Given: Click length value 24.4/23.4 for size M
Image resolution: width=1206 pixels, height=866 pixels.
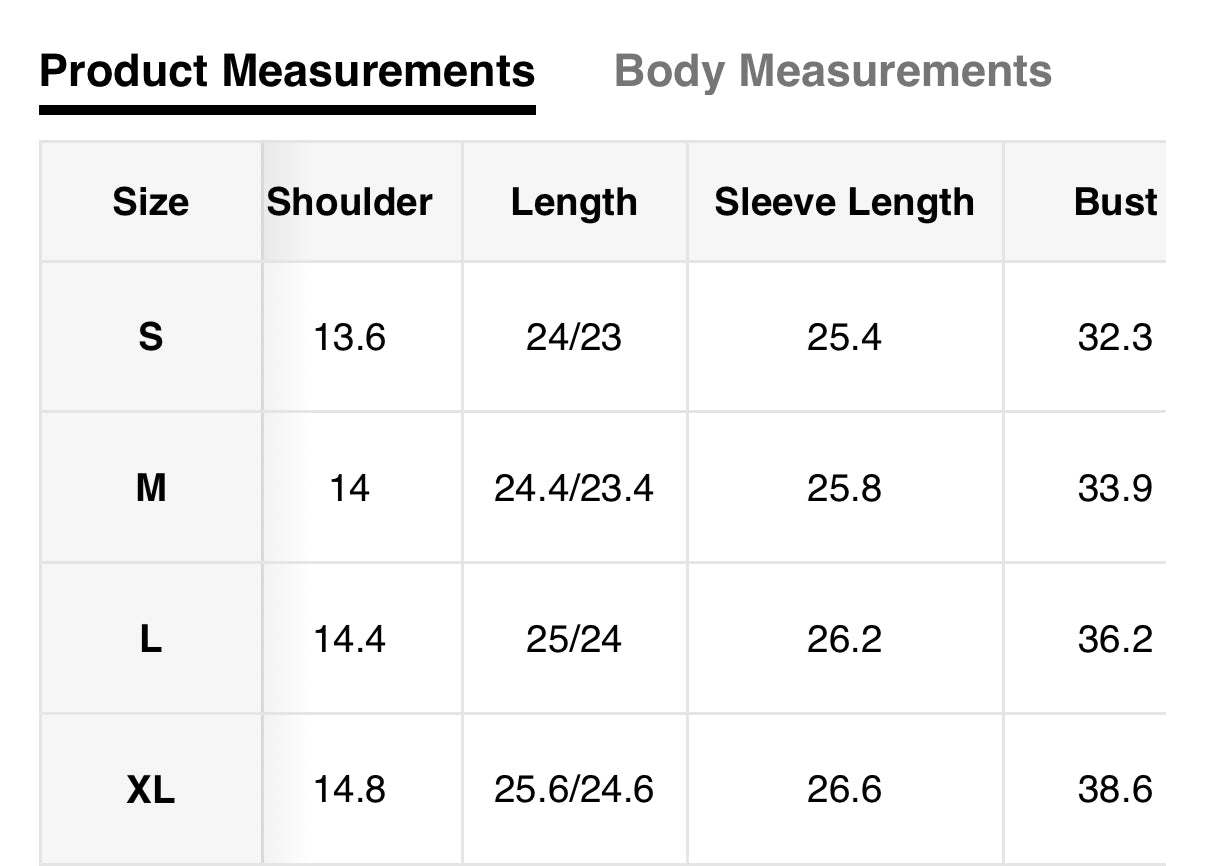Looking at the screenshot, I should 573,488.
